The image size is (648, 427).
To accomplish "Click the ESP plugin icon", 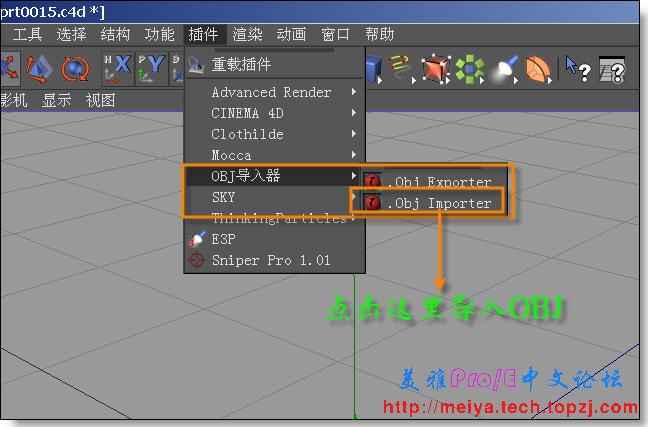I will coord(197,239).
